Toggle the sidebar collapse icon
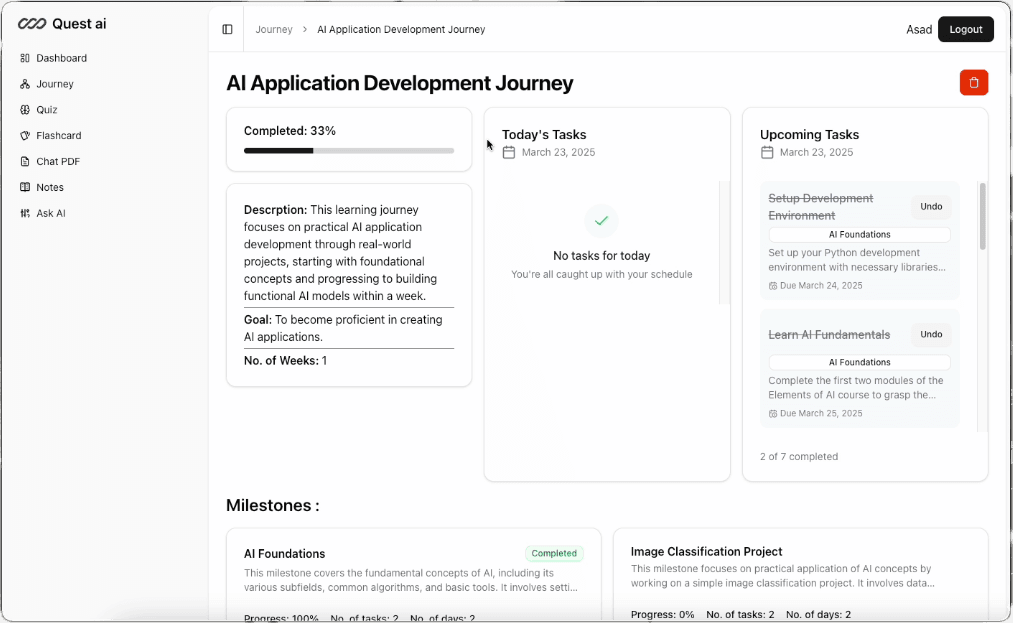1013x623 pixels. coord(227,29)
